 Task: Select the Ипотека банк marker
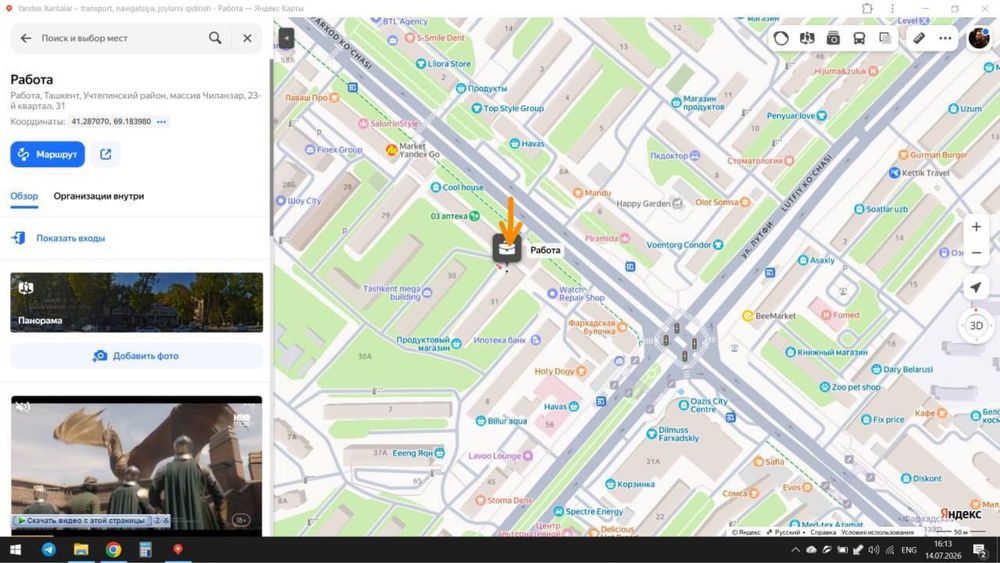coord(507,340)
